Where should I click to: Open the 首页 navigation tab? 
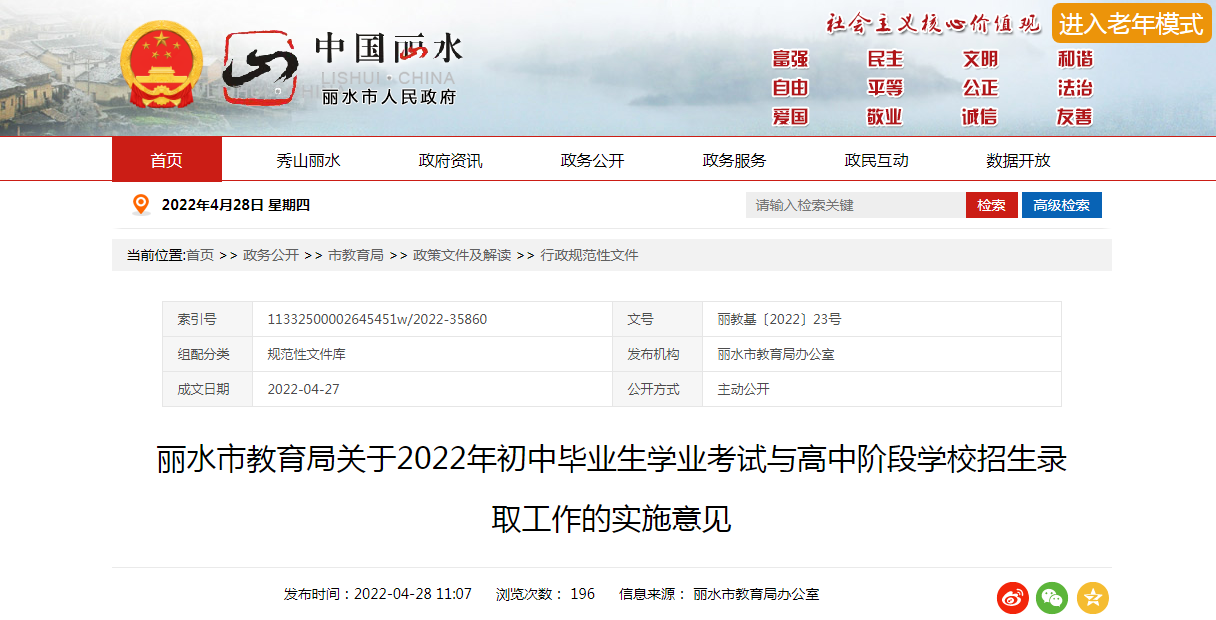point(167,160)
